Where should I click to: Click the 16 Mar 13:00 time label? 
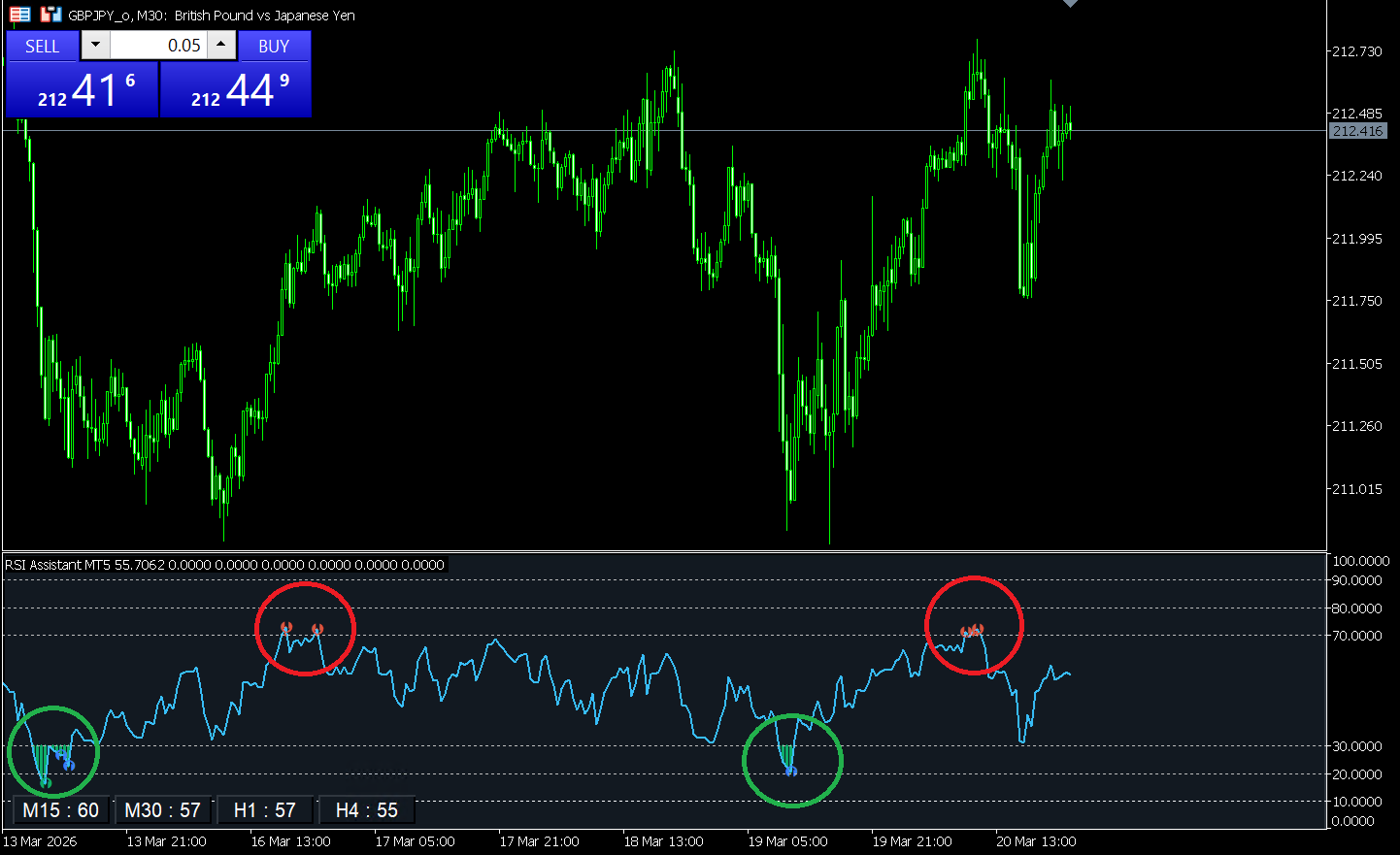click(290, 841)
